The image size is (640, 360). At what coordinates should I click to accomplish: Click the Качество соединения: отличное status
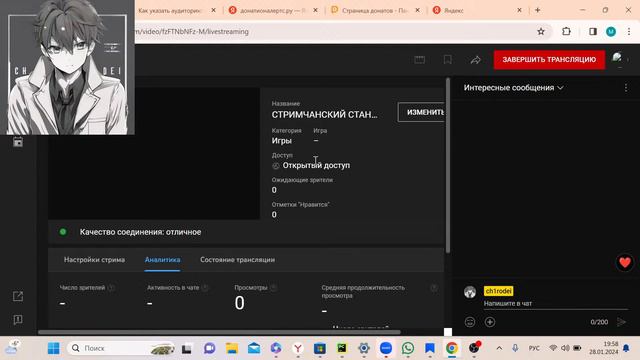(140, 232)
